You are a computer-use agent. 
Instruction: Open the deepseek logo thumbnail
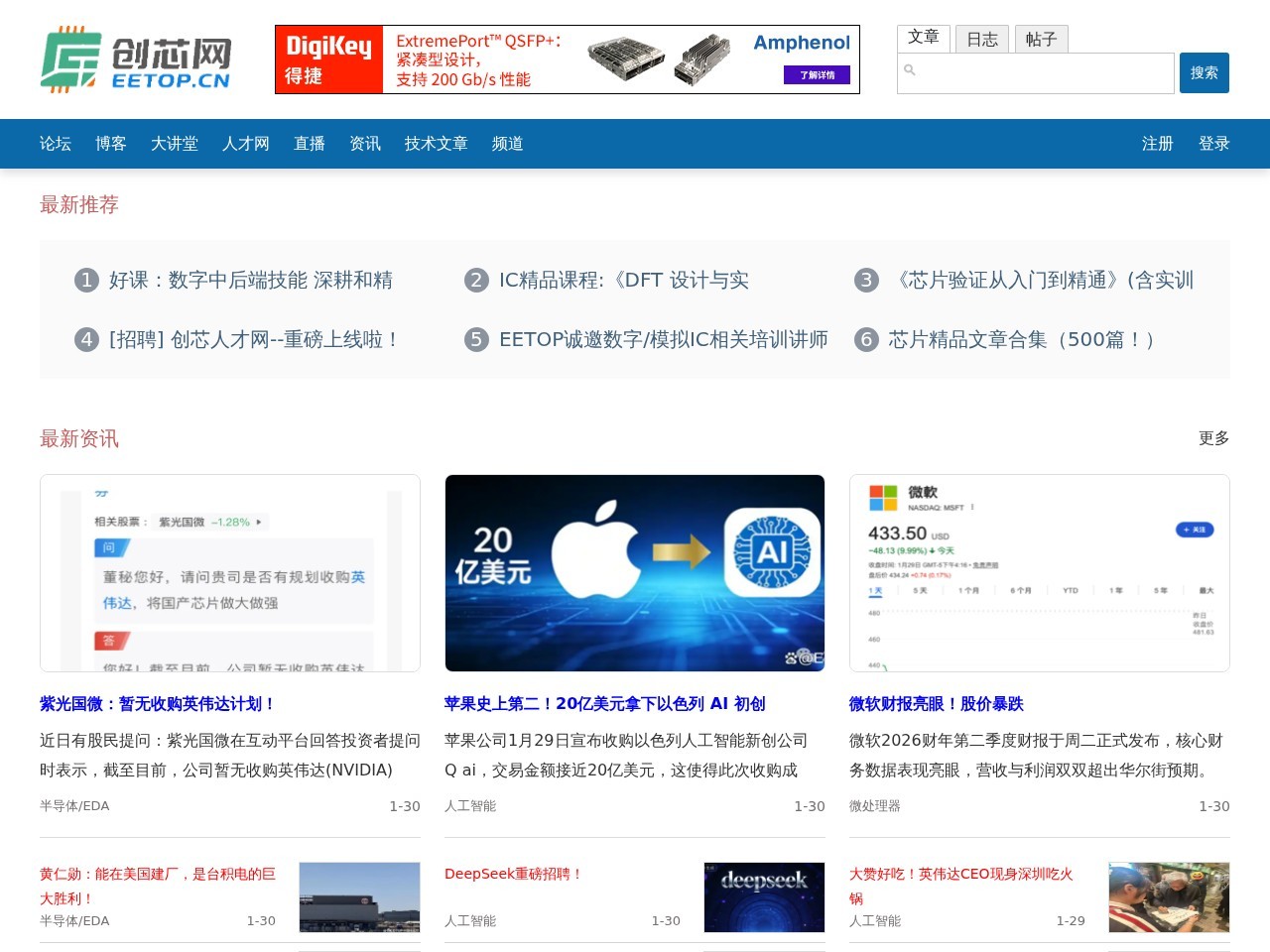coord(764,897)
